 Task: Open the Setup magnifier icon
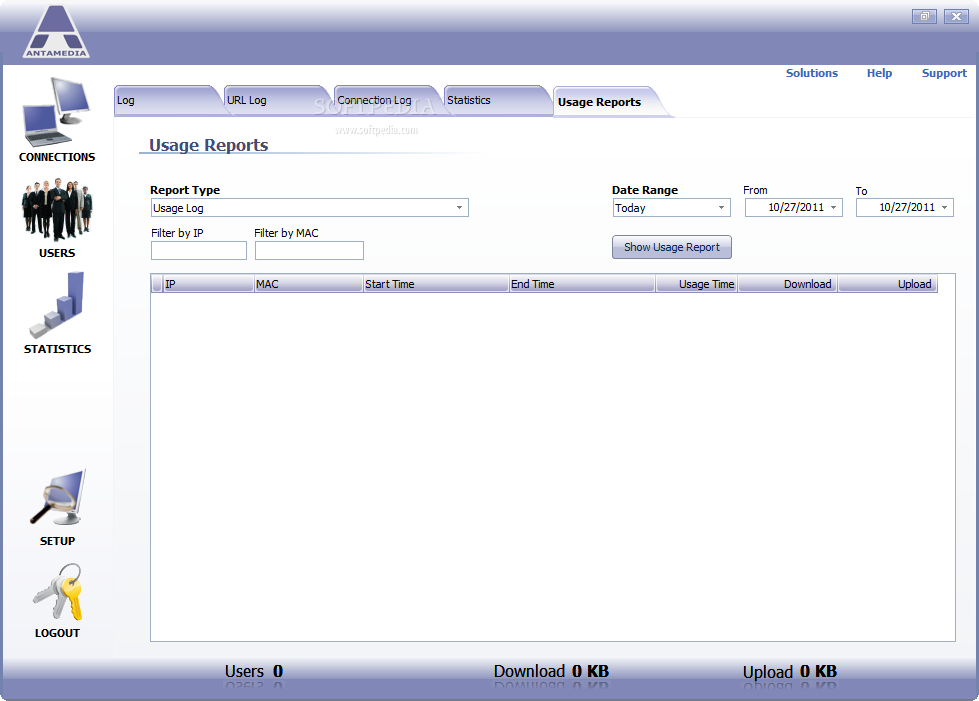point(57,498)
